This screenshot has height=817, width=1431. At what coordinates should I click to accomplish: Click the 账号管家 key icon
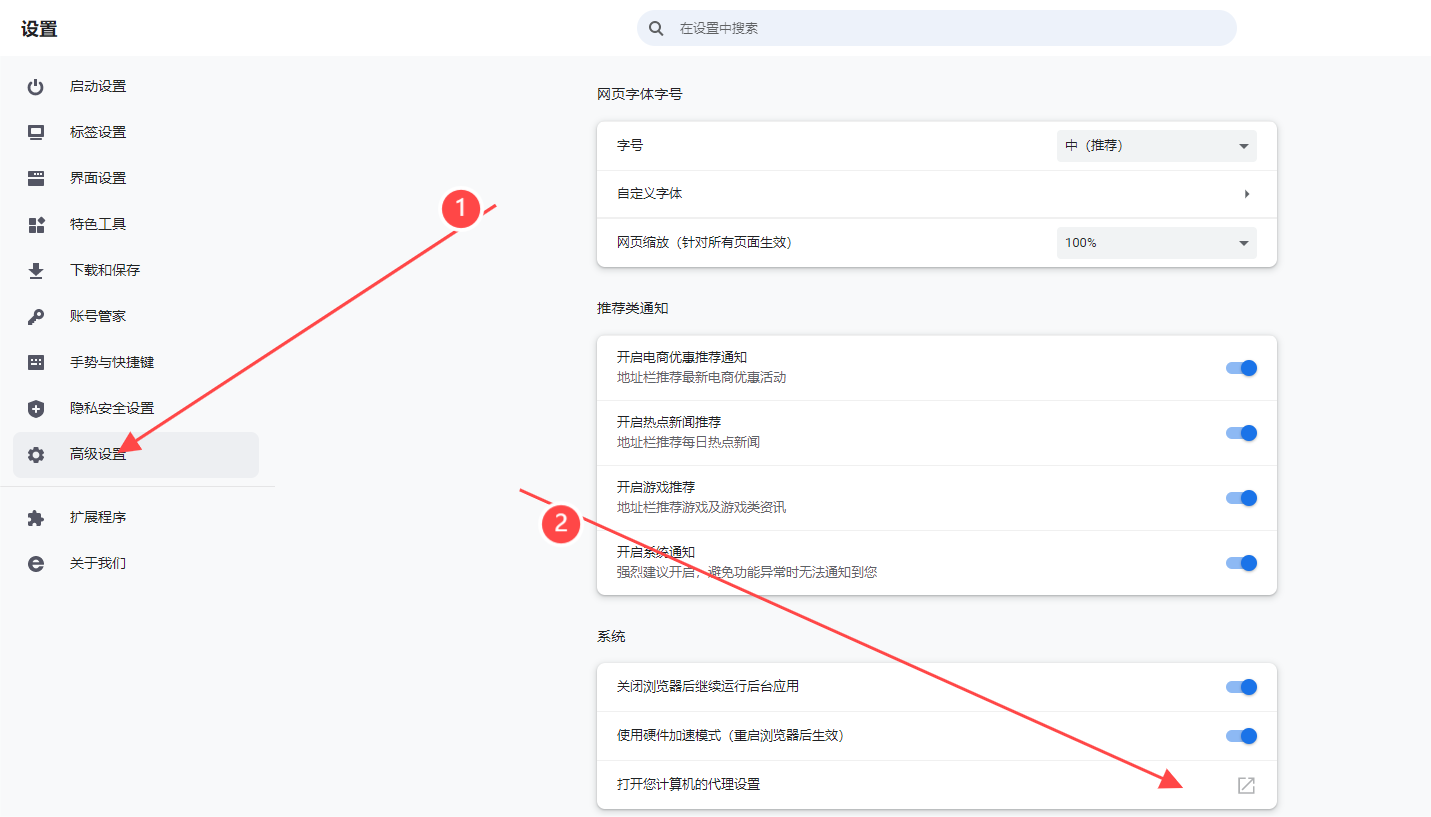tap(36, 315)
